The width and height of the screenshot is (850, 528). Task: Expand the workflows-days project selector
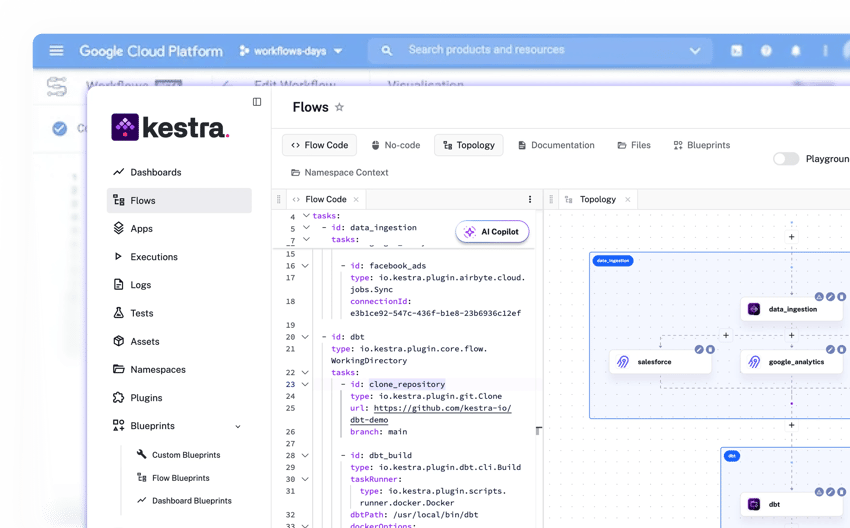tap(291, 51)
